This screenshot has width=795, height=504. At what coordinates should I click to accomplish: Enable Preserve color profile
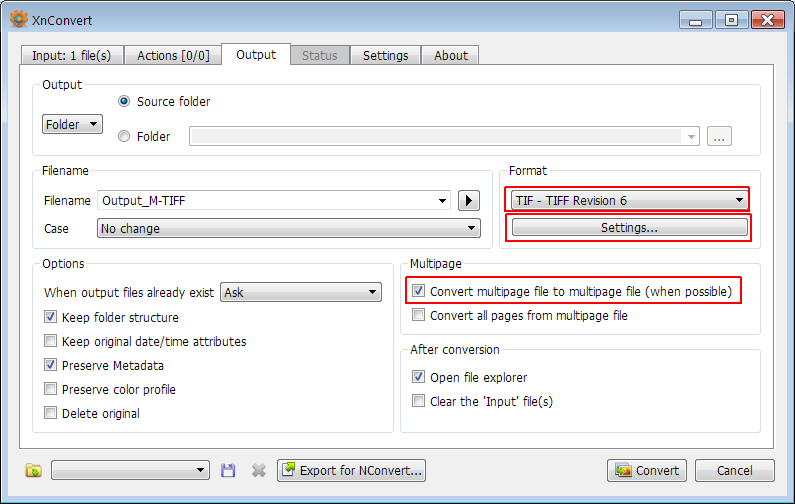[x=50, y=389]
